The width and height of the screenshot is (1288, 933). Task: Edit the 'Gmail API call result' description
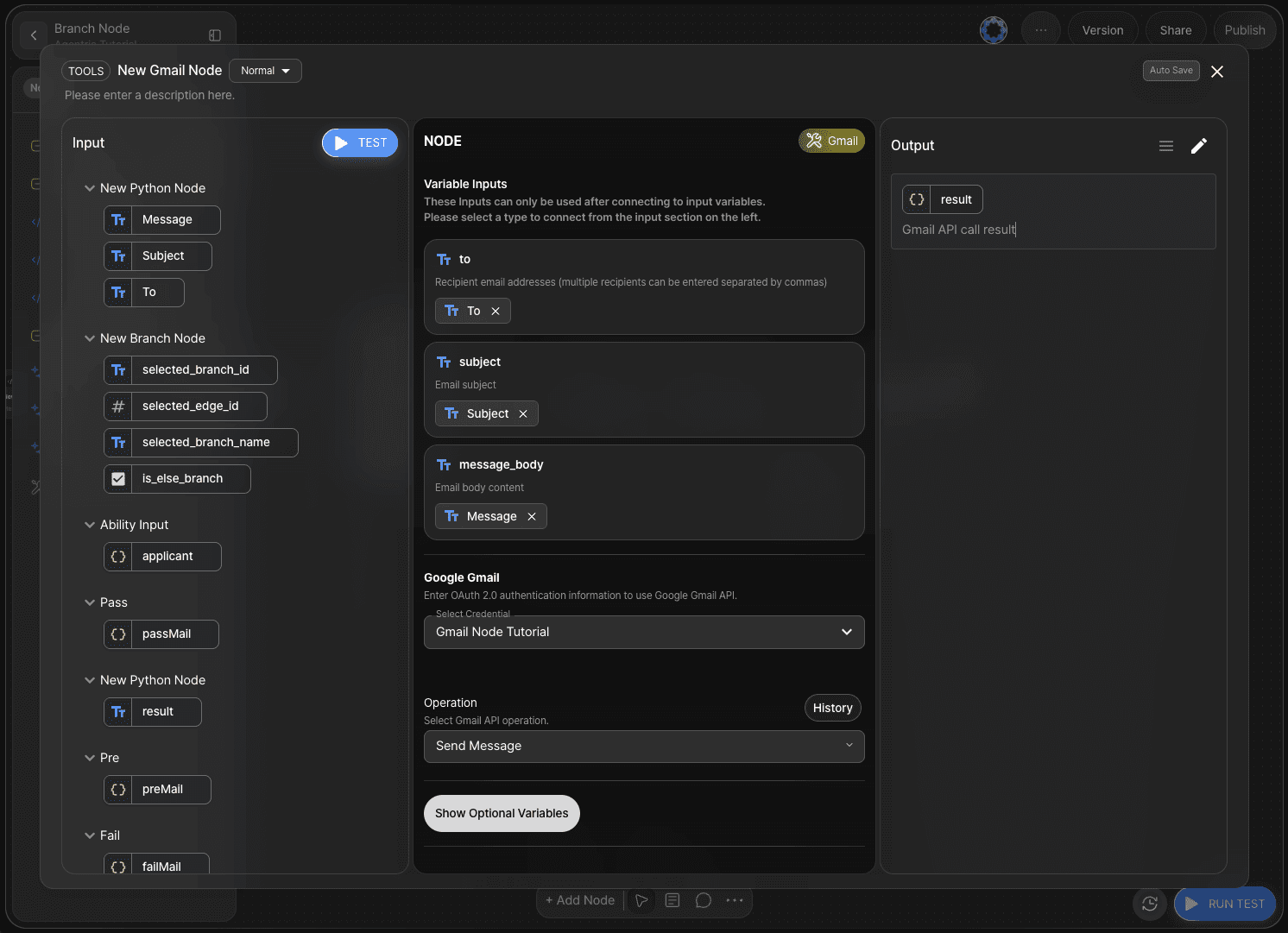959,230
